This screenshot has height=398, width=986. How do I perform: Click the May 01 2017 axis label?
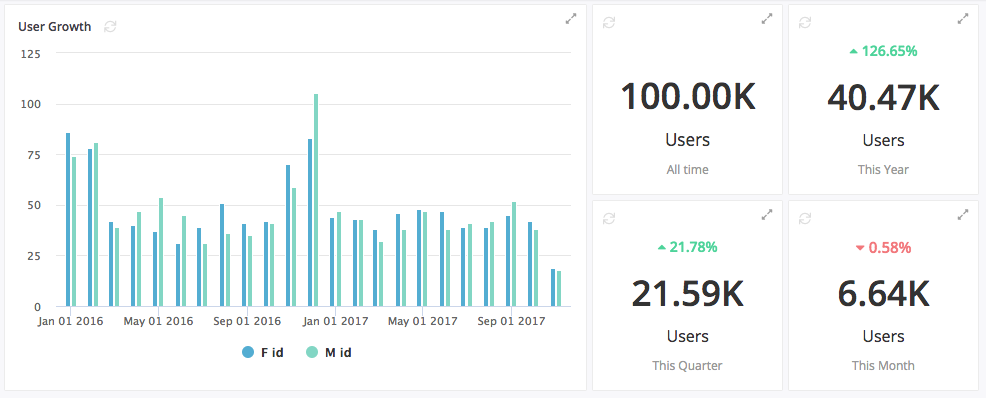[423, 322]
